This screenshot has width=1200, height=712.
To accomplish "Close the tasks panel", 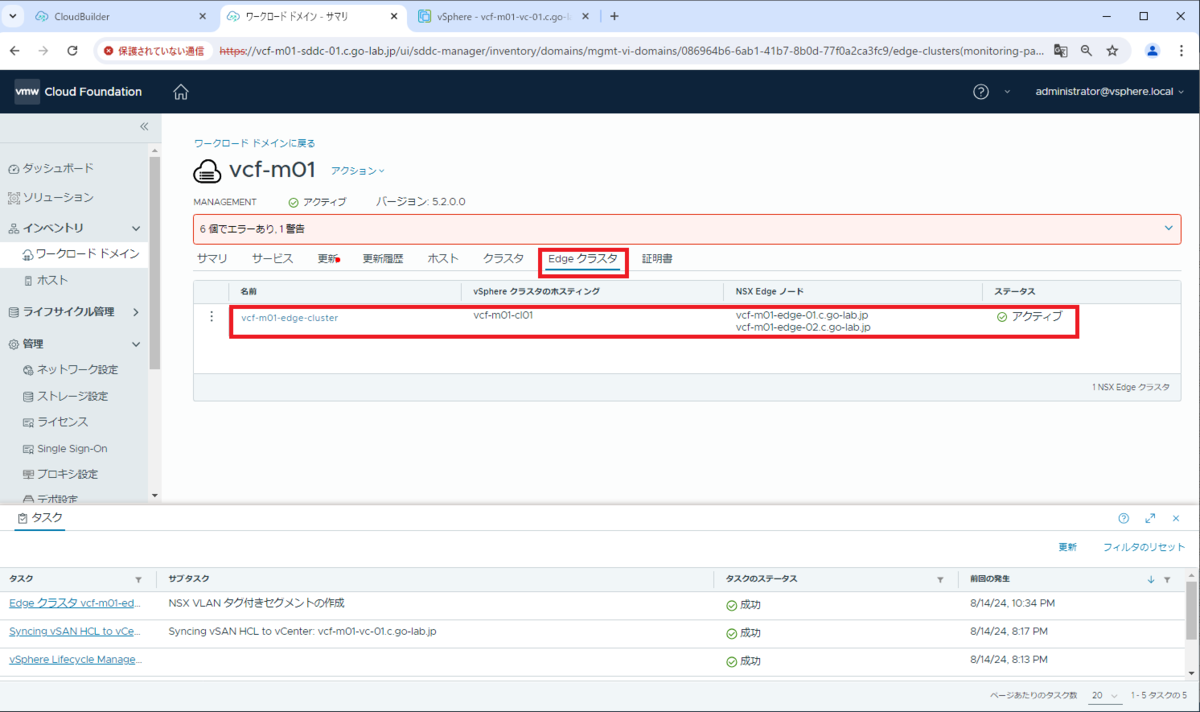I will pos(1176,519).
